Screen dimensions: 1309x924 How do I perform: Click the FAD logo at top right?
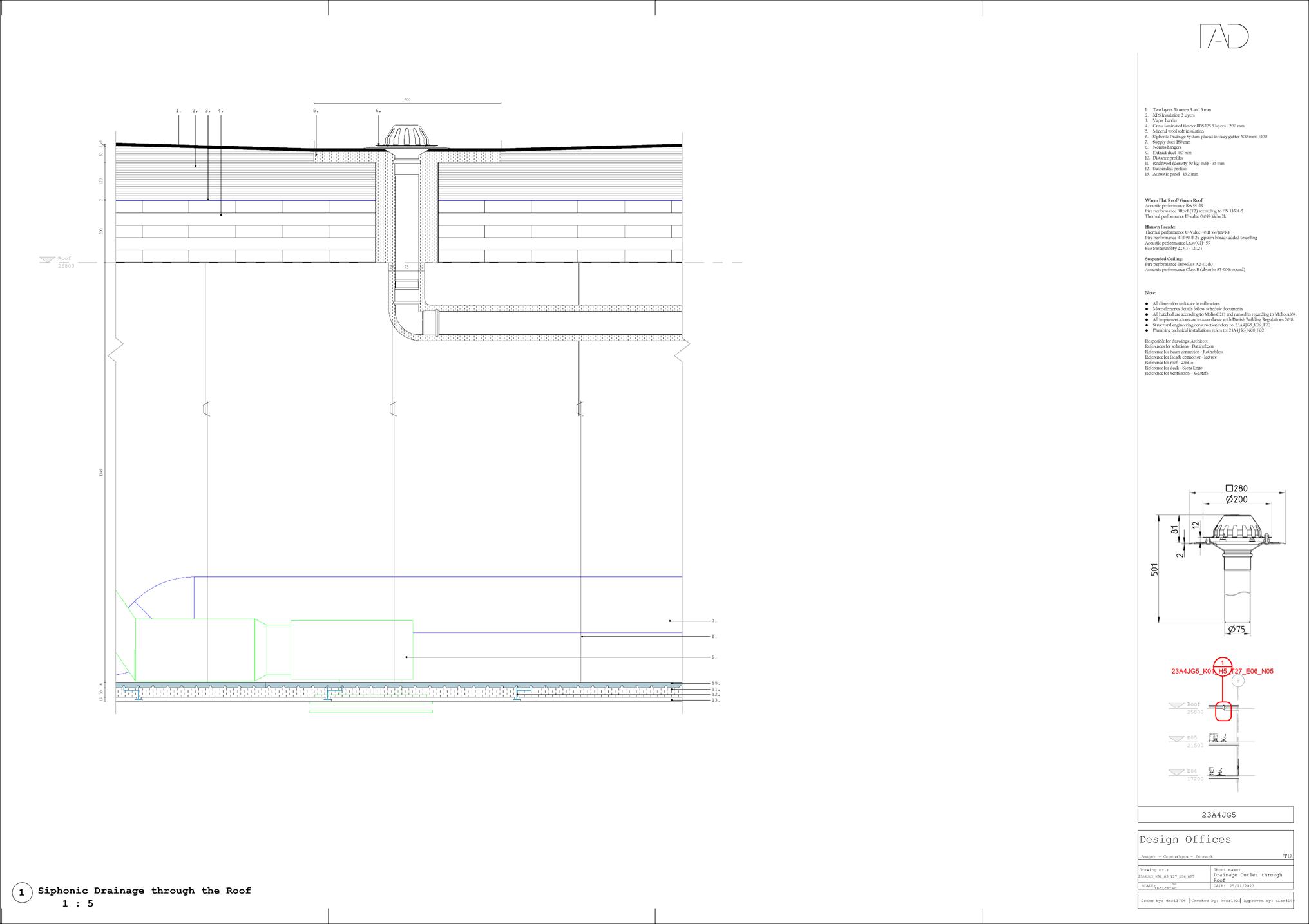[x=1224, y=37]
